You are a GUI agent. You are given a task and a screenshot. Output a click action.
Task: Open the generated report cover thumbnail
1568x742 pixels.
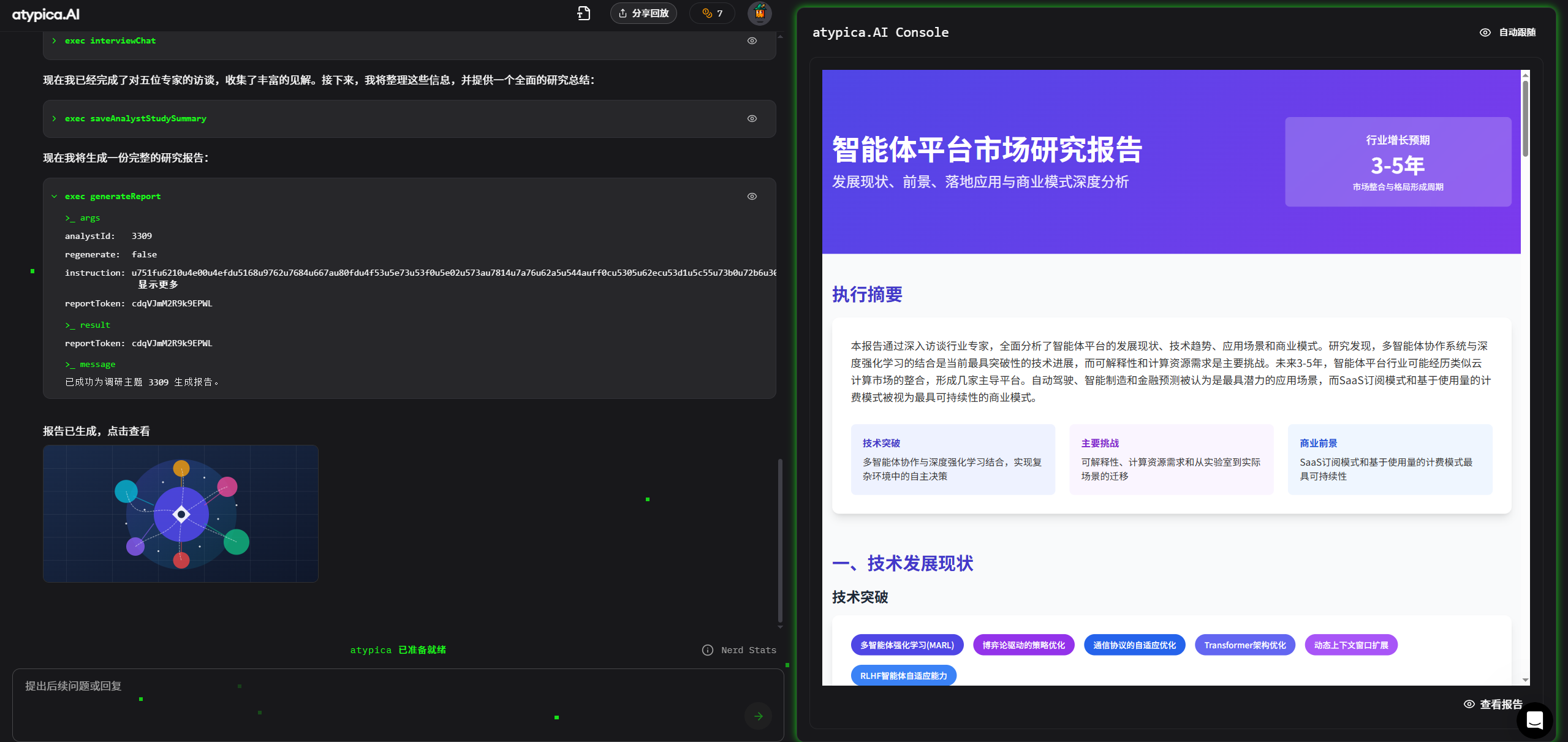pos(181,513)
